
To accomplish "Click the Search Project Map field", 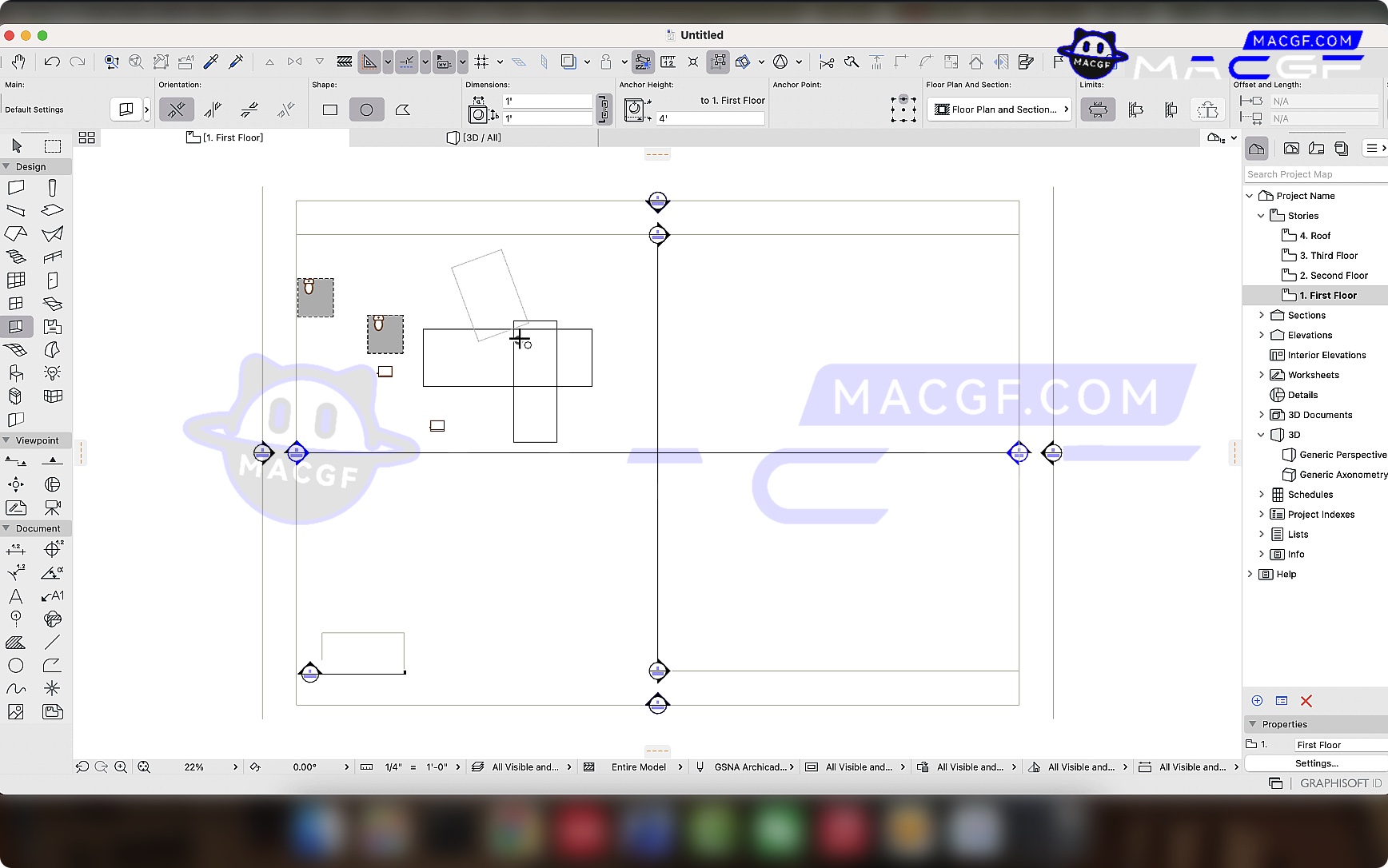I will [x=1315, y=174].
